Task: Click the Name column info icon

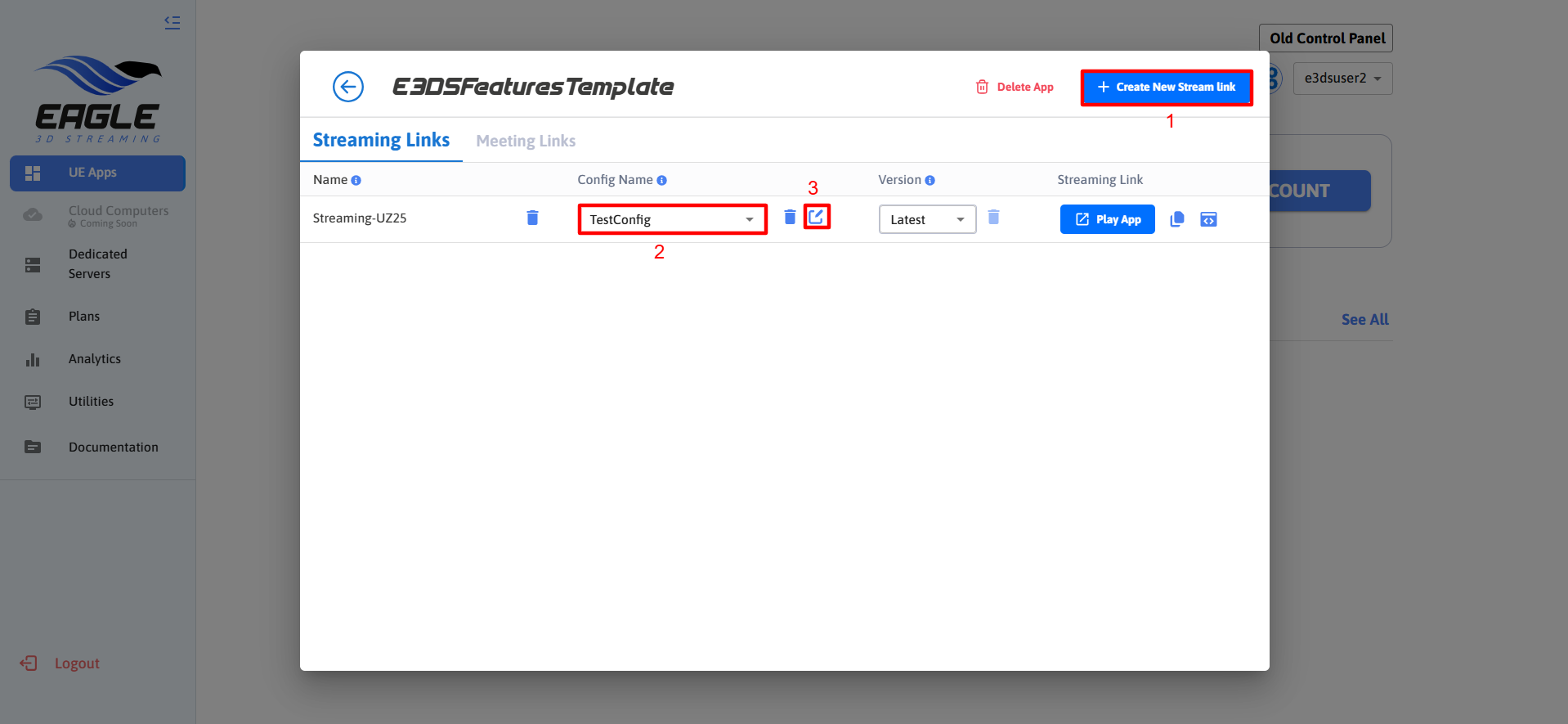Action: tap(356, 181)
